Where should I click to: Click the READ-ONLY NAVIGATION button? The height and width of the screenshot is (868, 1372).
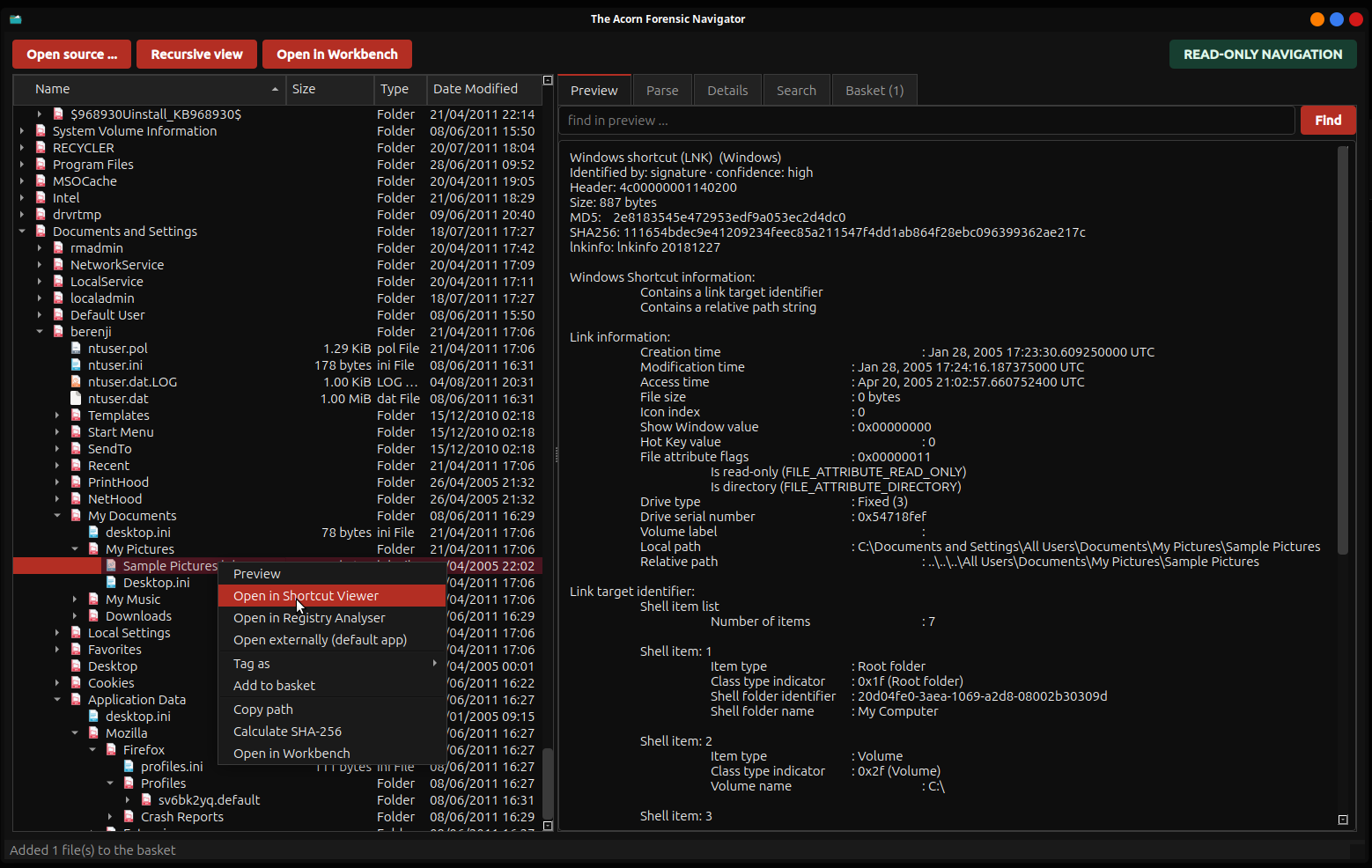click(x=1263, y=55)
